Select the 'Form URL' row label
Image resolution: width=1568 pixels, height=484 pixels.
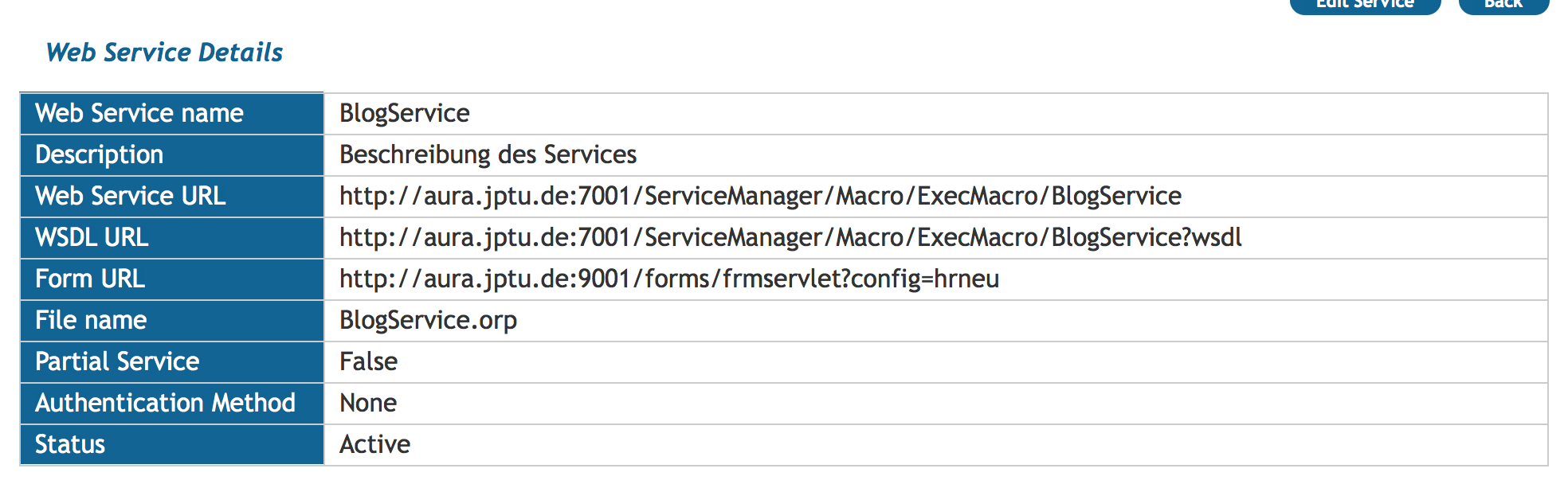(x=90, y=279)
